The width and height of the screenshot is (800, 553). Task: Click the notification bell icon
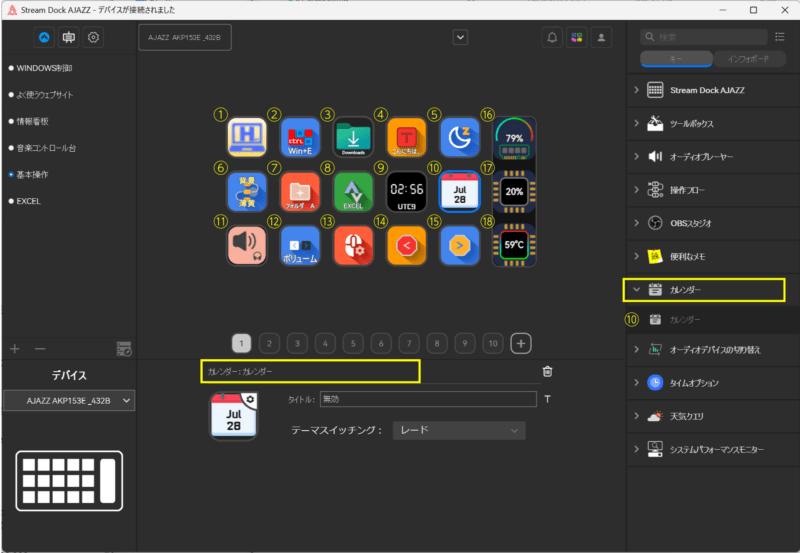pos(552,37)
